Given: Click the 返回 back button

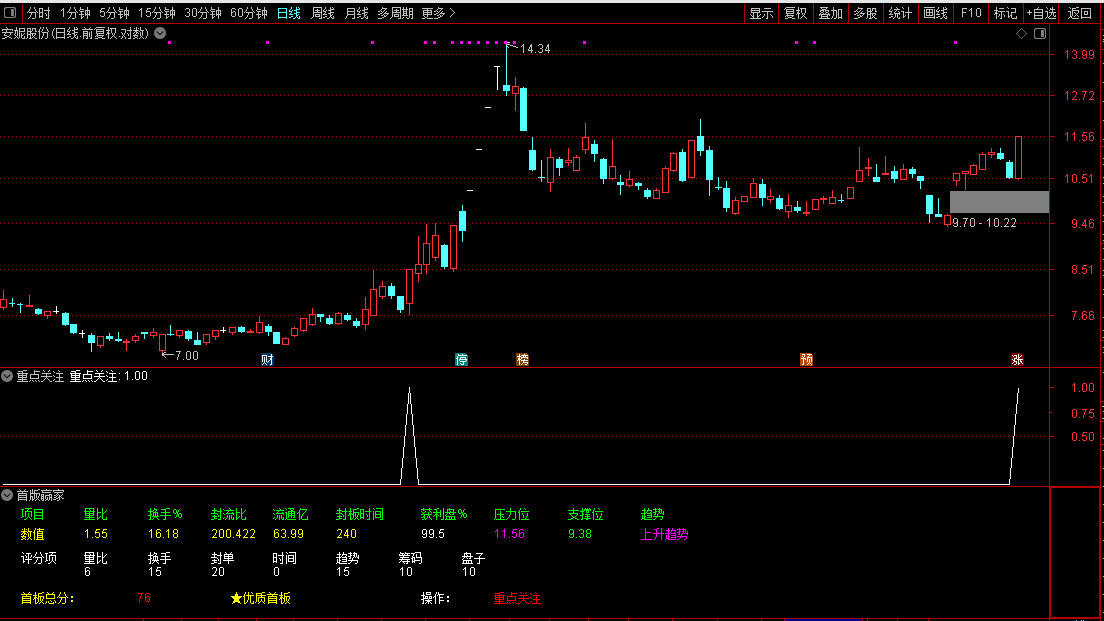Looking at the screenshot, I should (x=1079, y=13).
